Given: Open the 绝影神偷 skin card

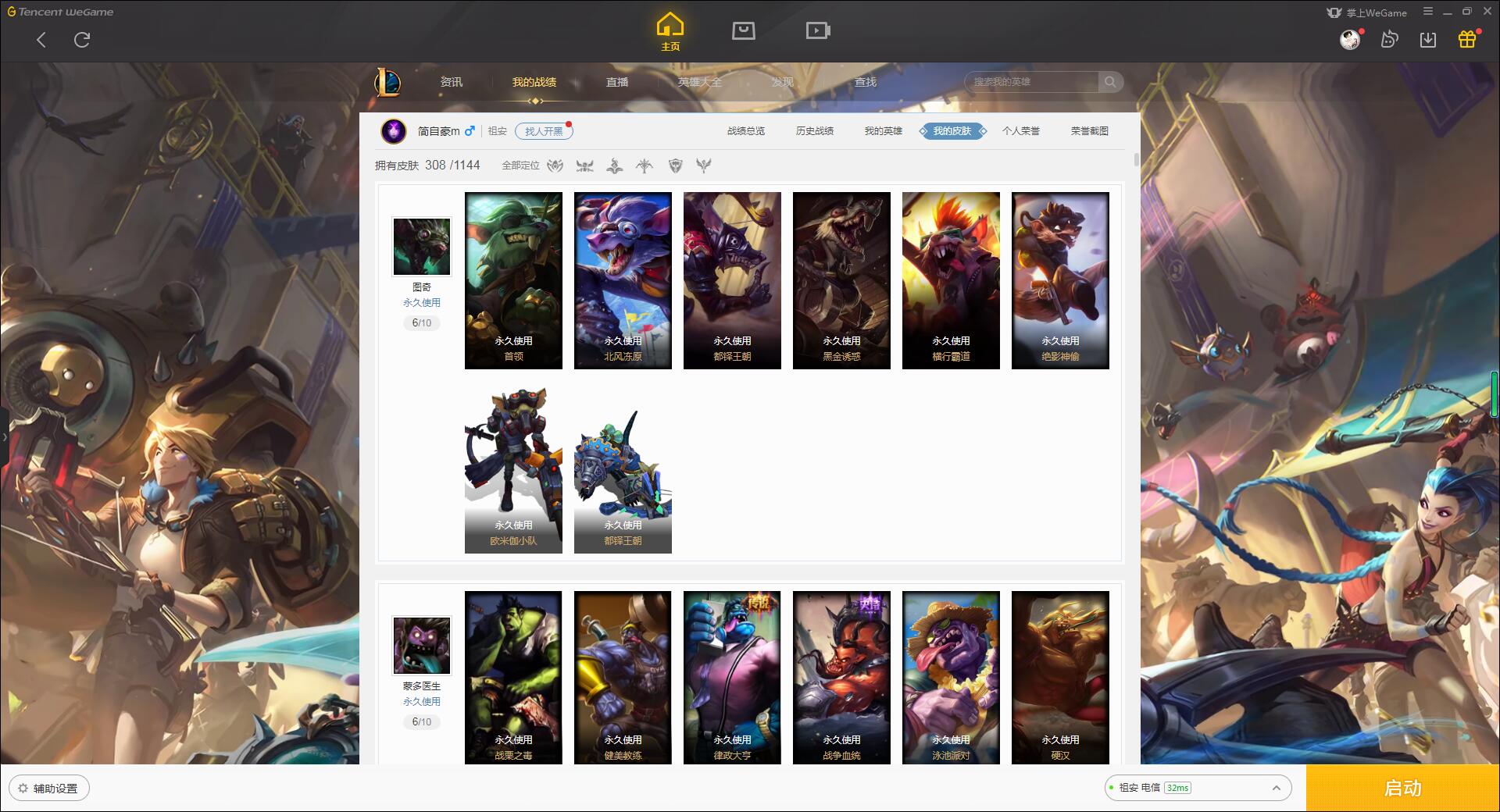Looking at the screenshot, I should (x=1060, y=280).
